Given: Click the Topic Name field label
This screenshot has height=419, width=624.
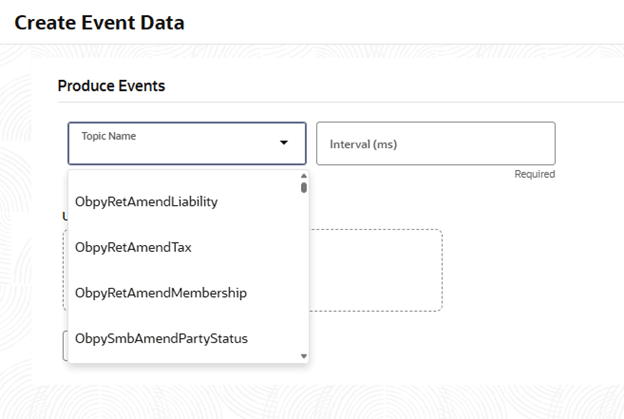Looking at the screenshot, I should point(109,136).
